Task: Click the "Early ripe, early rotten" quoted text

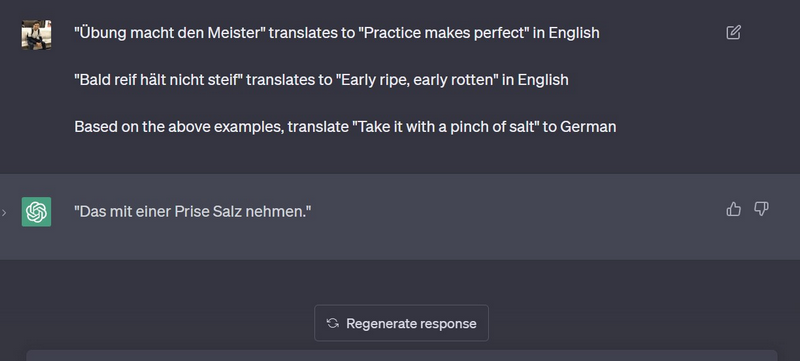Action: coord(417,80)
